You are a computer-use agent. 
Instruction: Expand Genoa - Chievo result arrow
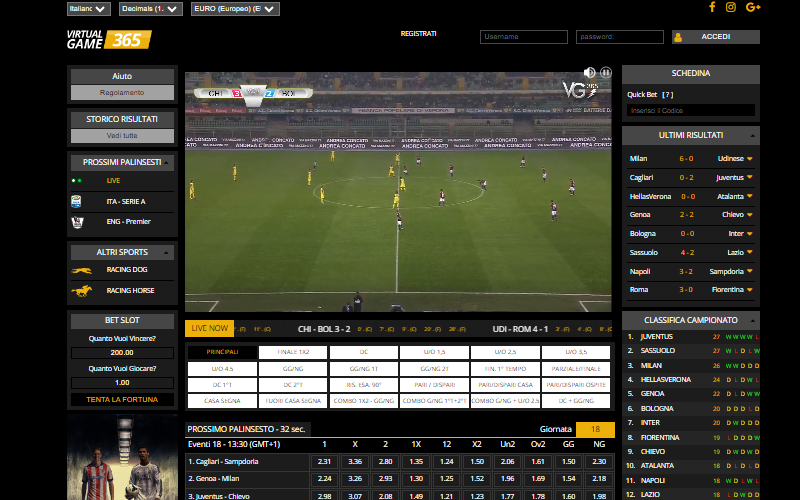749,215
